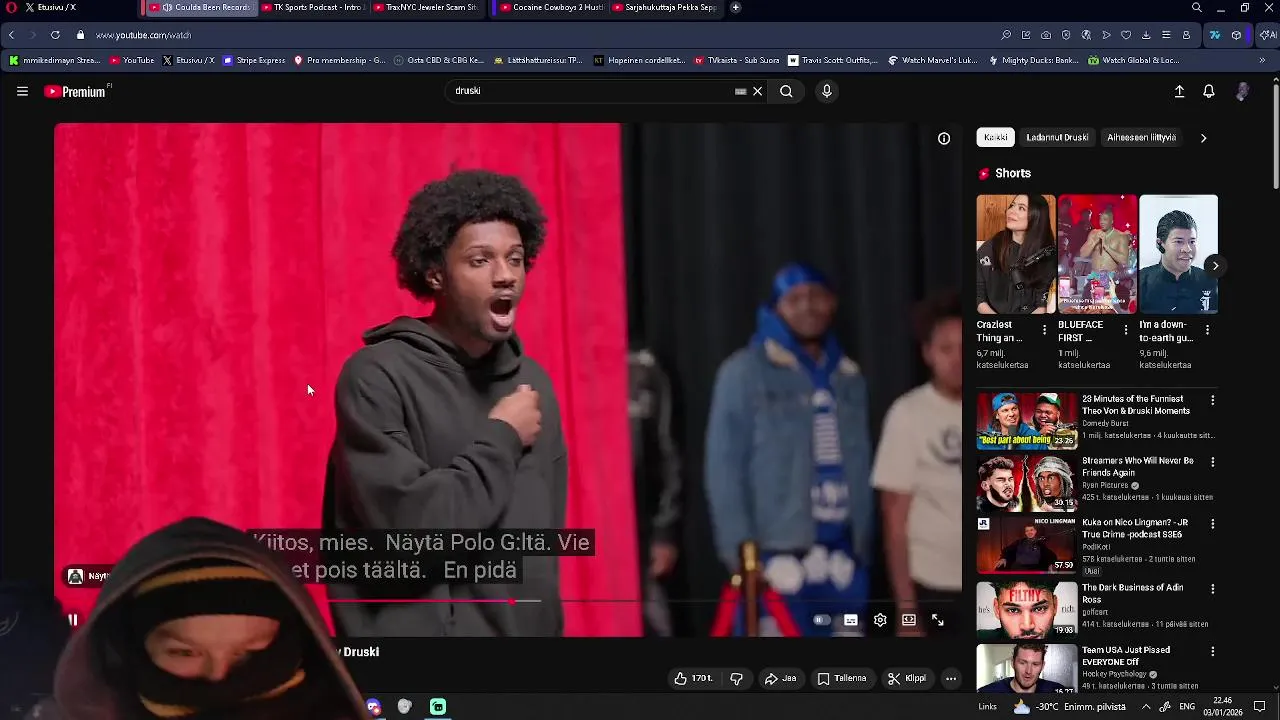This screenshot has width=1280, height=720.
Task: Show more filter chips with right arrow
Action: click(1203, 138)
